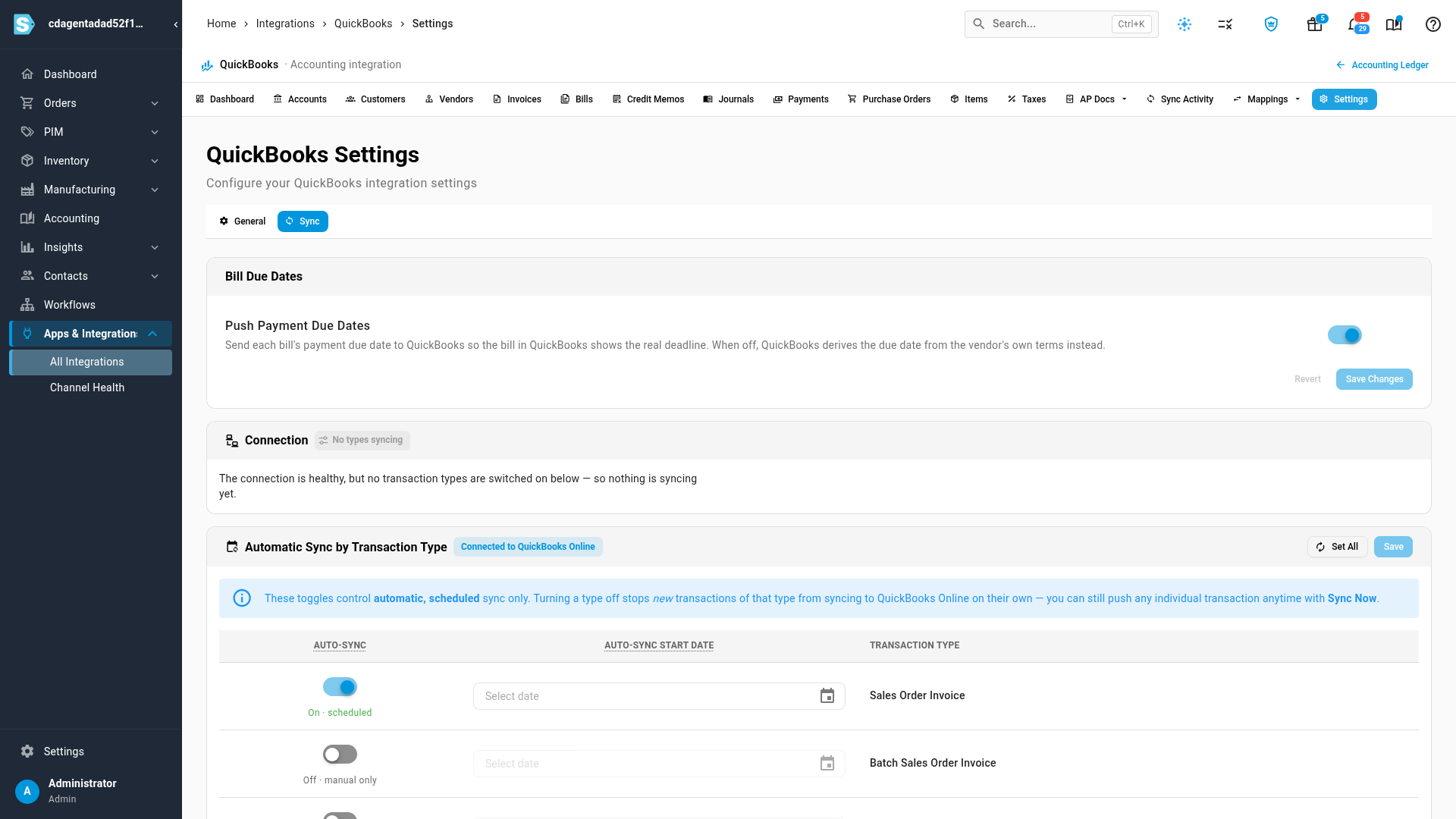Open the AI assistant sparkle icon
Image resolution: width=1456 pixels, height=819 pixels.
(1185, 24)
